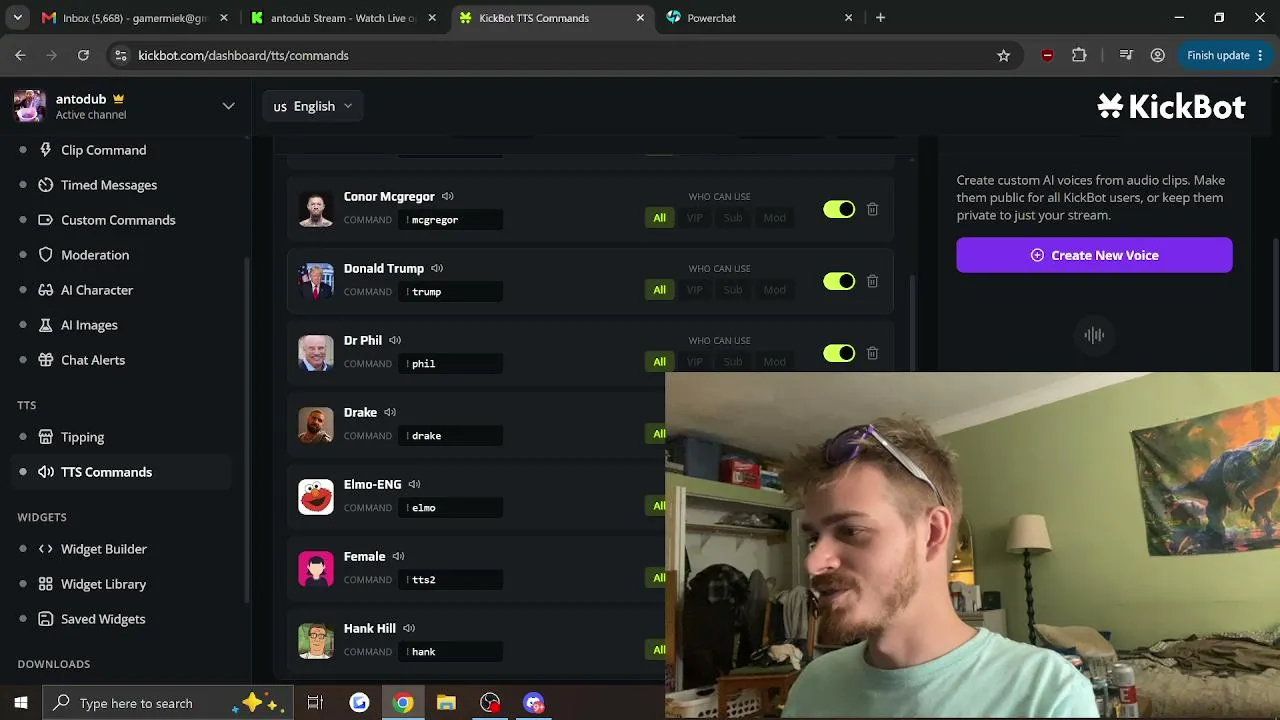Bookmark this page with star icon
This screenshot has height=720, width=1280.
click(x=1004, y=56)
